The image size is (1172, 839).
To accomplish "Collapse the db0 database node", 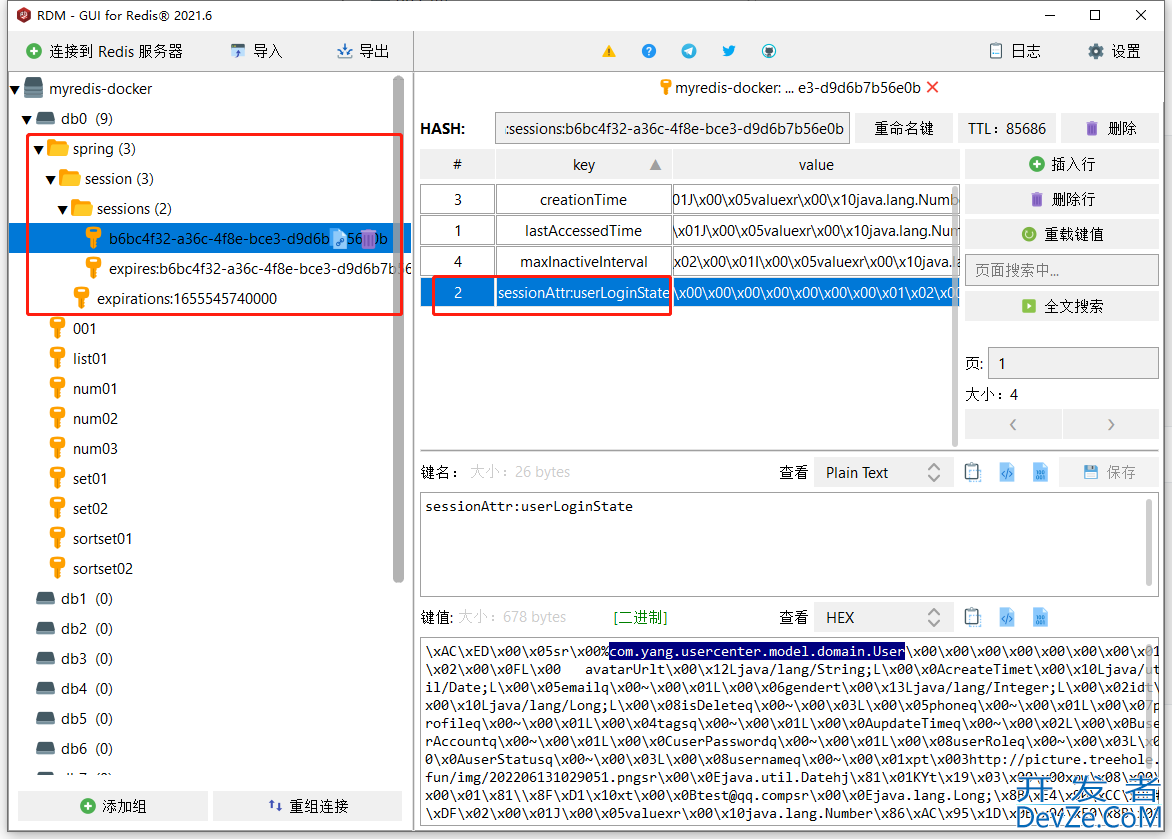I will coord(27,120).
